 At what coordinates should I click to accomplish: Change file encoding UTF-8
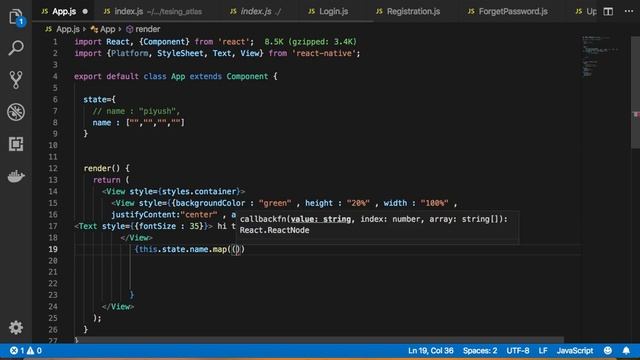518,351
